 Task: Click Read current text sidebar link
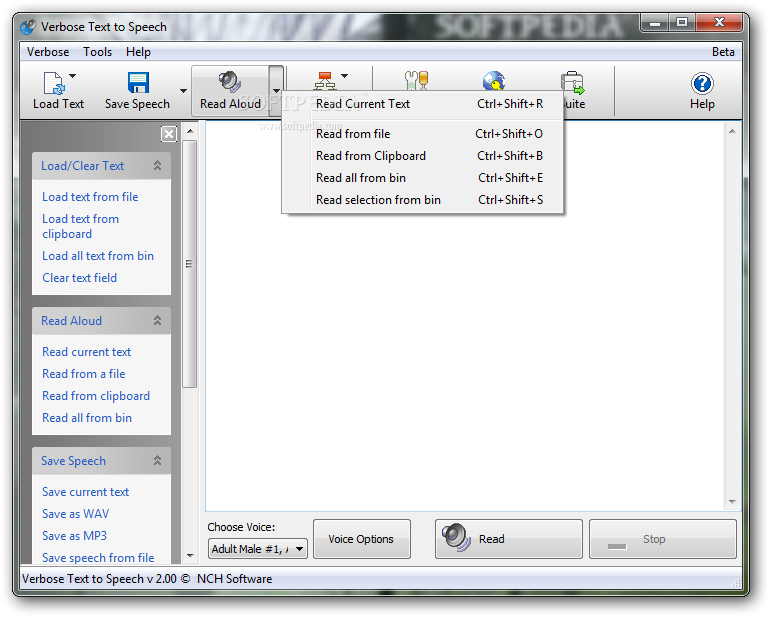tap(86, 352)
